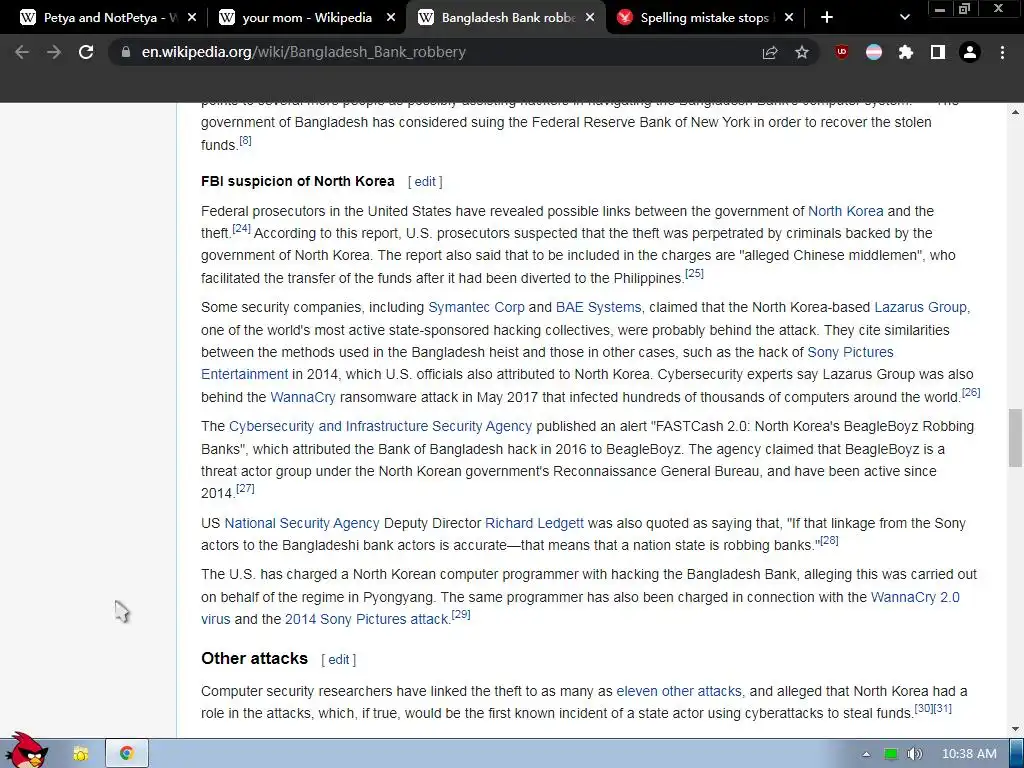
Task: Click the striped flag extension icon
Action: pyautogui.click(x=874, y=52)
